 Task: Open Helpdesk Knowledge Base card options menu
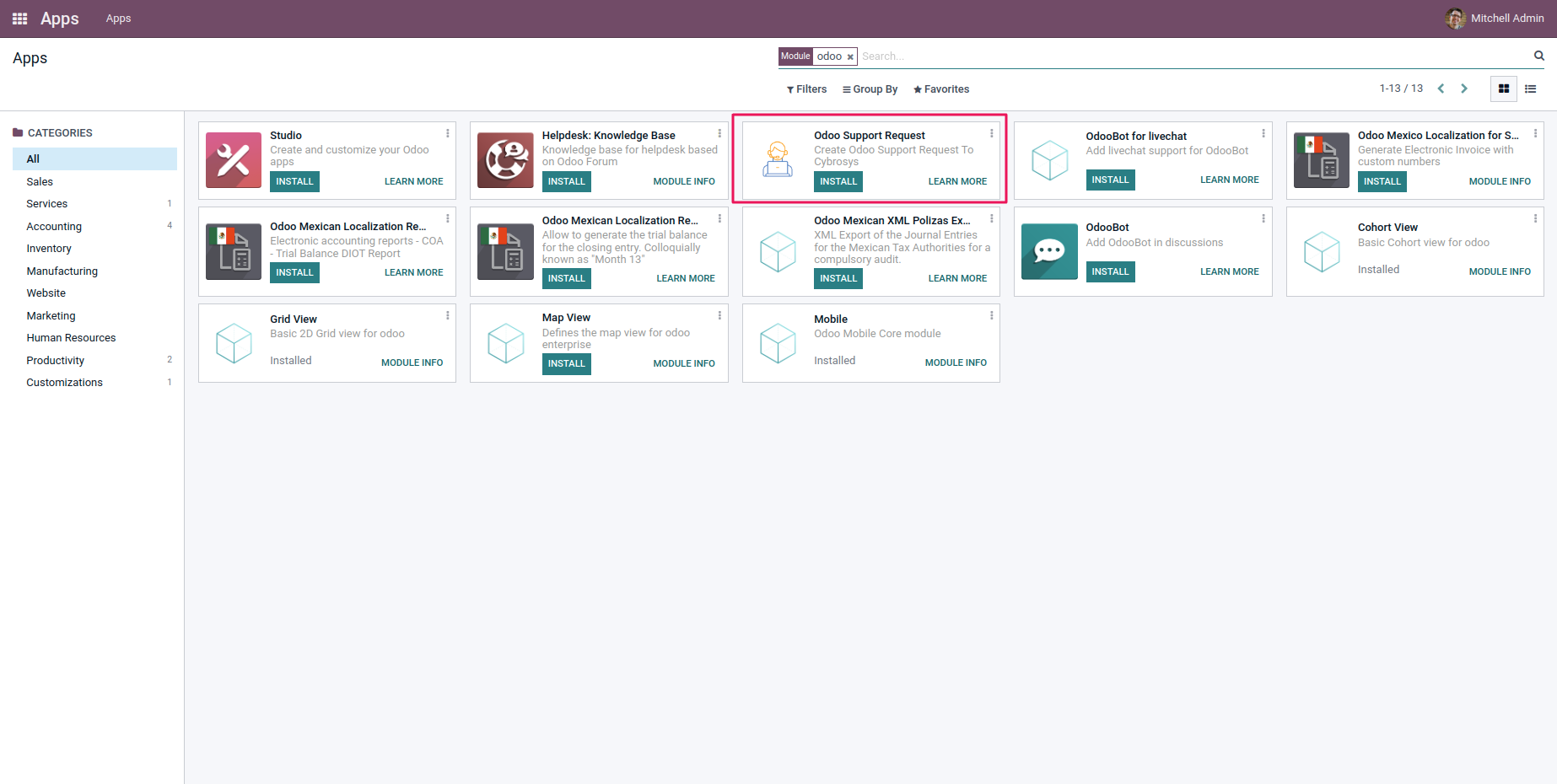(x=719, y=133)
